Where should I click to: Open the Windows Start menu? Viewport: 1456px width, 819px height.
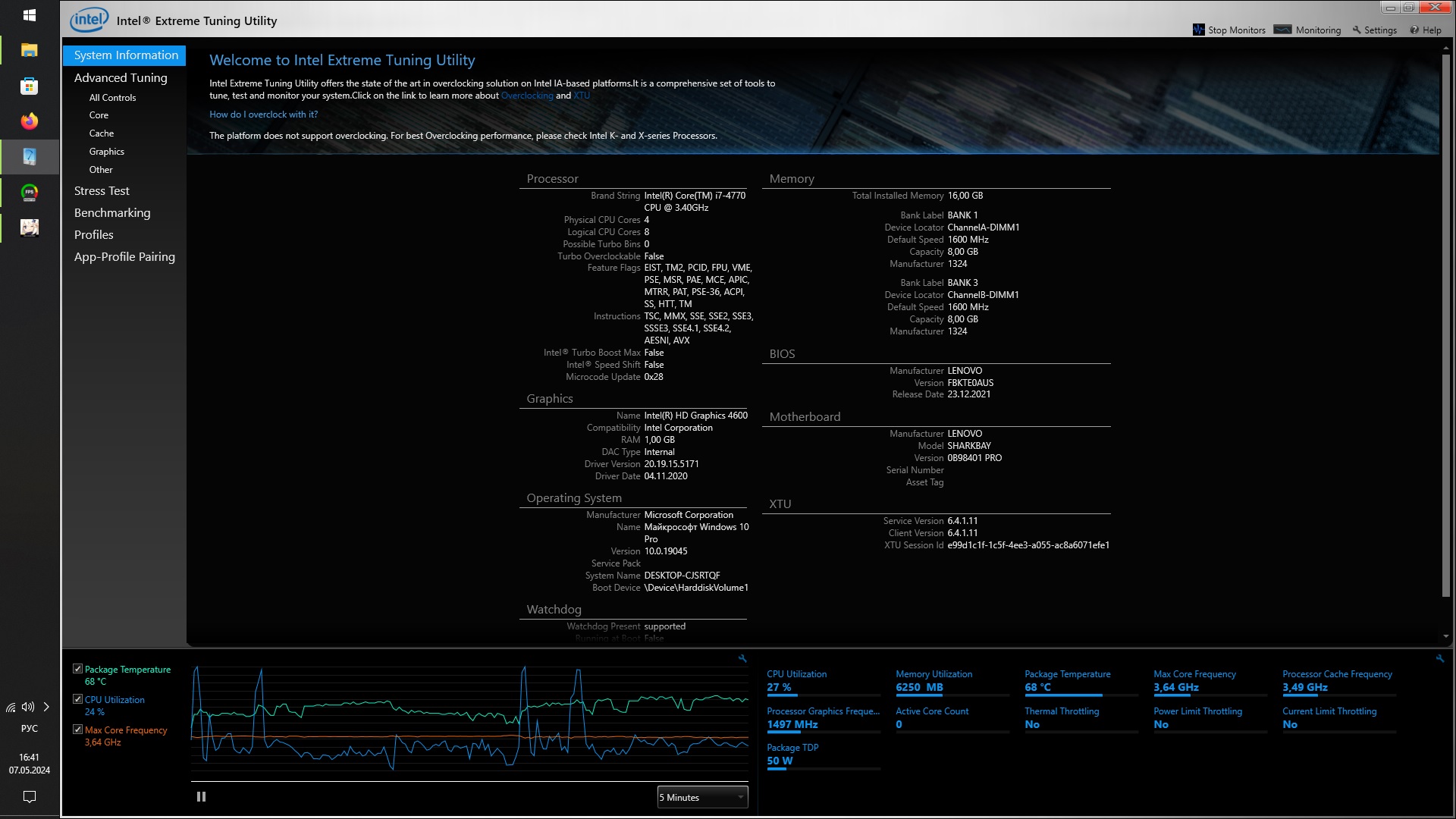coord(30,15)
